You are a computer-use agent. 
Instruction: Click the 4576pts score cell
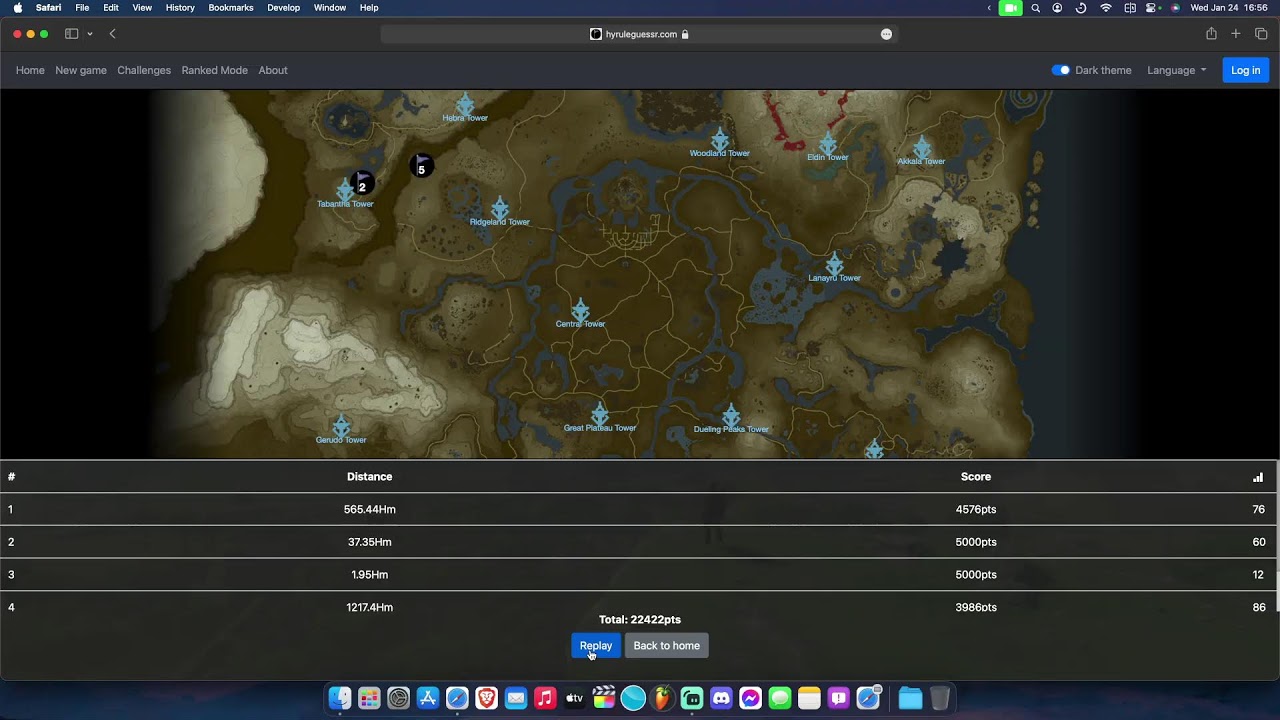[976, 510]
